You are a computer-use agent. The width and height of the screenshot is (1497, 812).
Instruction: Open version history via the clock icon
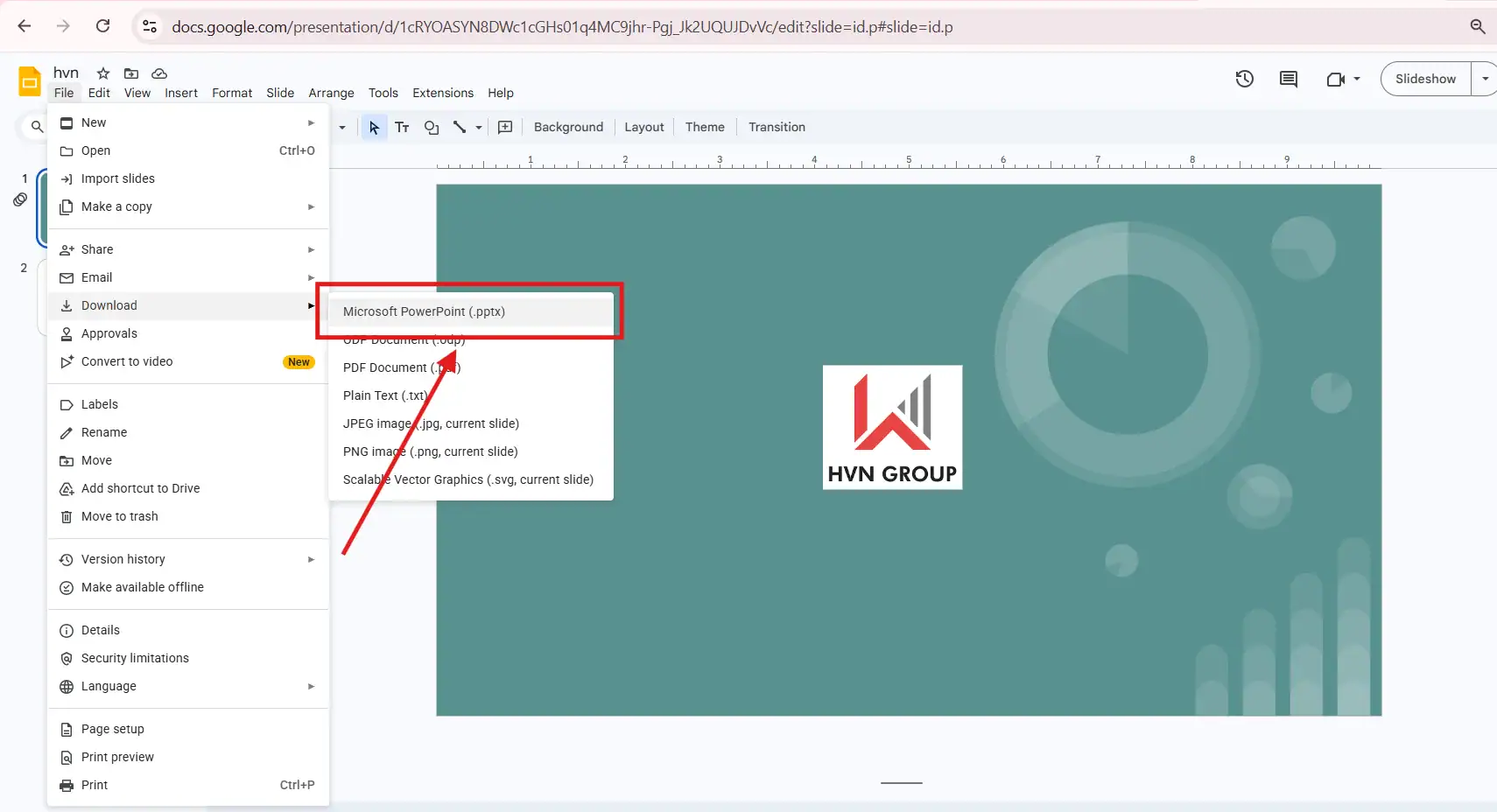click(1244, 78)
